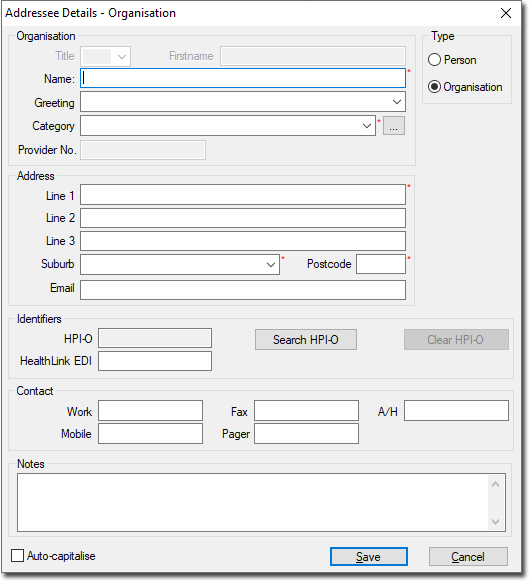Click the Fax number field
This screenshot has width=530, height=582.
(x=306, y=411)
